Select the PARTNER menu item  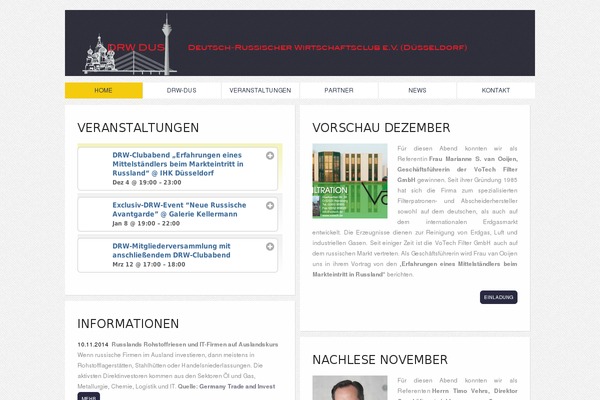(x=339, y=90)
